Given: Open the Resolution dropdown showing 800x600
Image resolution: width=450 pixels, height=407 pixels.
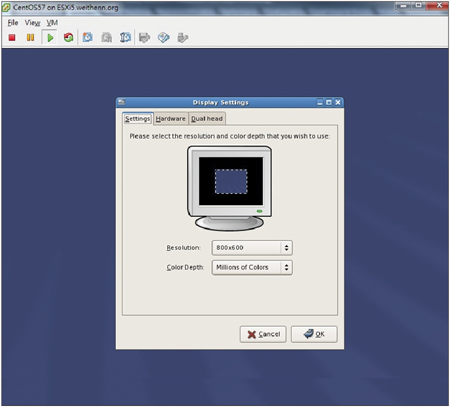Looking at the screenshot, I should (252, 248).
